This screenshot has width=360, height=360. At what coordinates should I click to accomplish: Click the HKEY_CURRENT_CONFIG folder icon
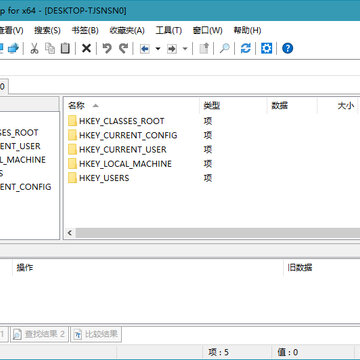[72, 135]
